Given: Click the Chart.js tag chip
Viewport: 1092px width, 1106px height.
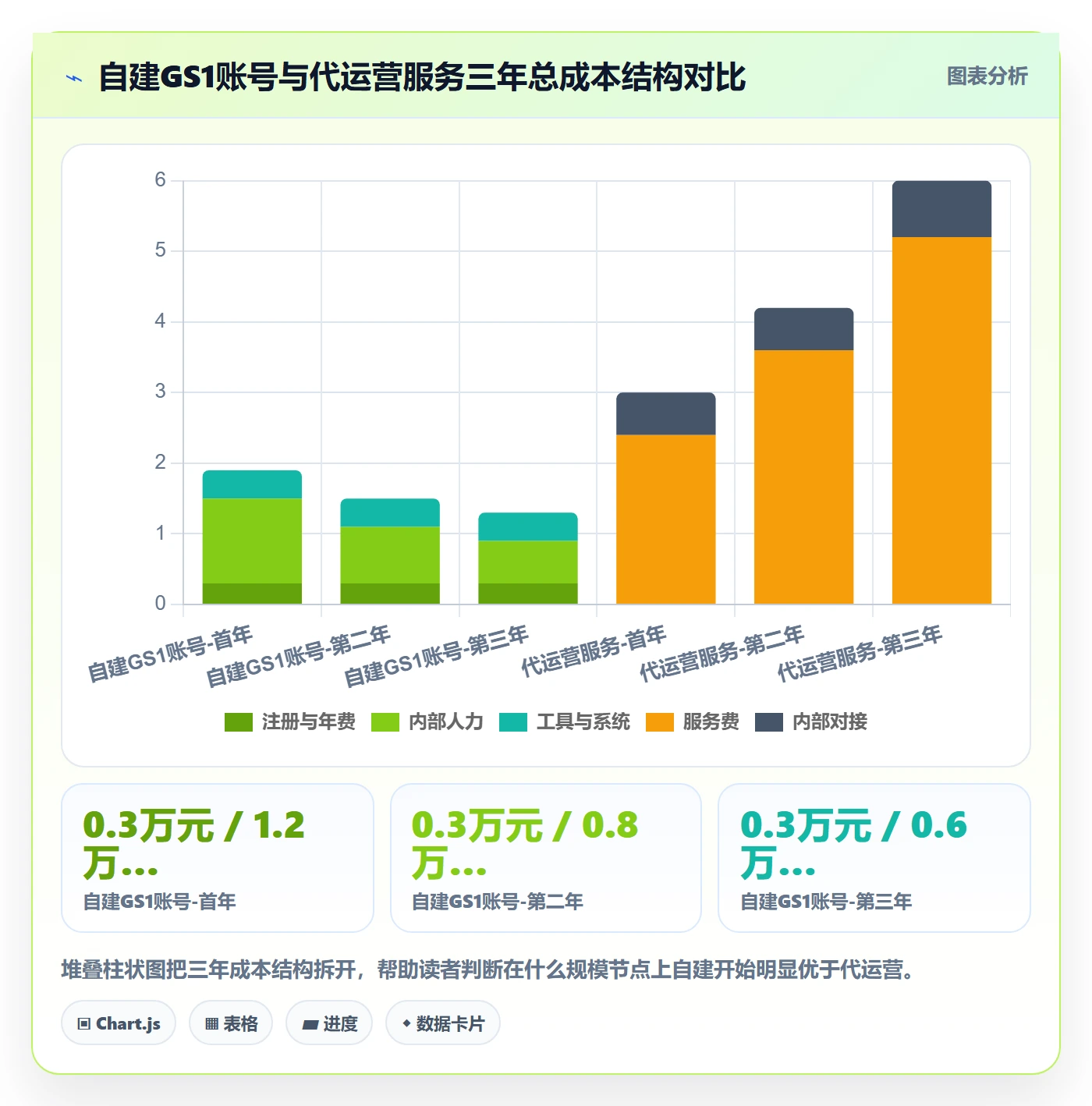Looking at the screenshot, I should click(x=119, y=1023).
